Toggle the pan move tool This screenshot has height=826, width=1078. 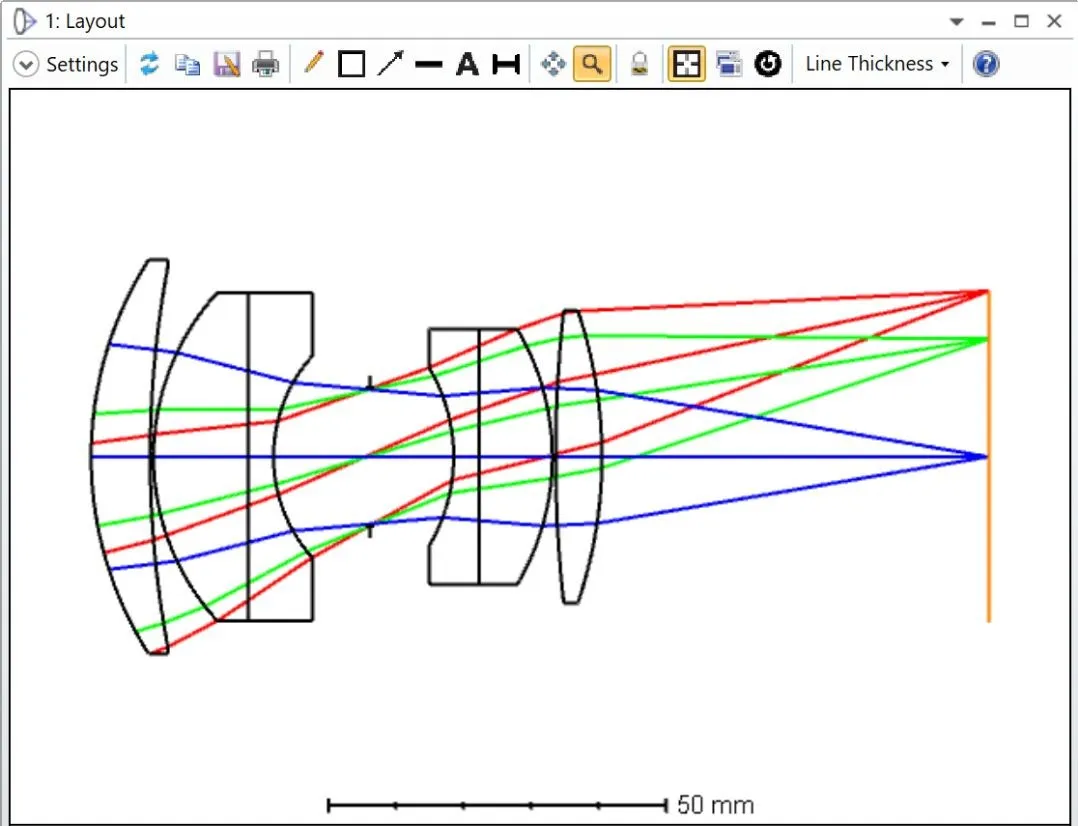[552, 65]
